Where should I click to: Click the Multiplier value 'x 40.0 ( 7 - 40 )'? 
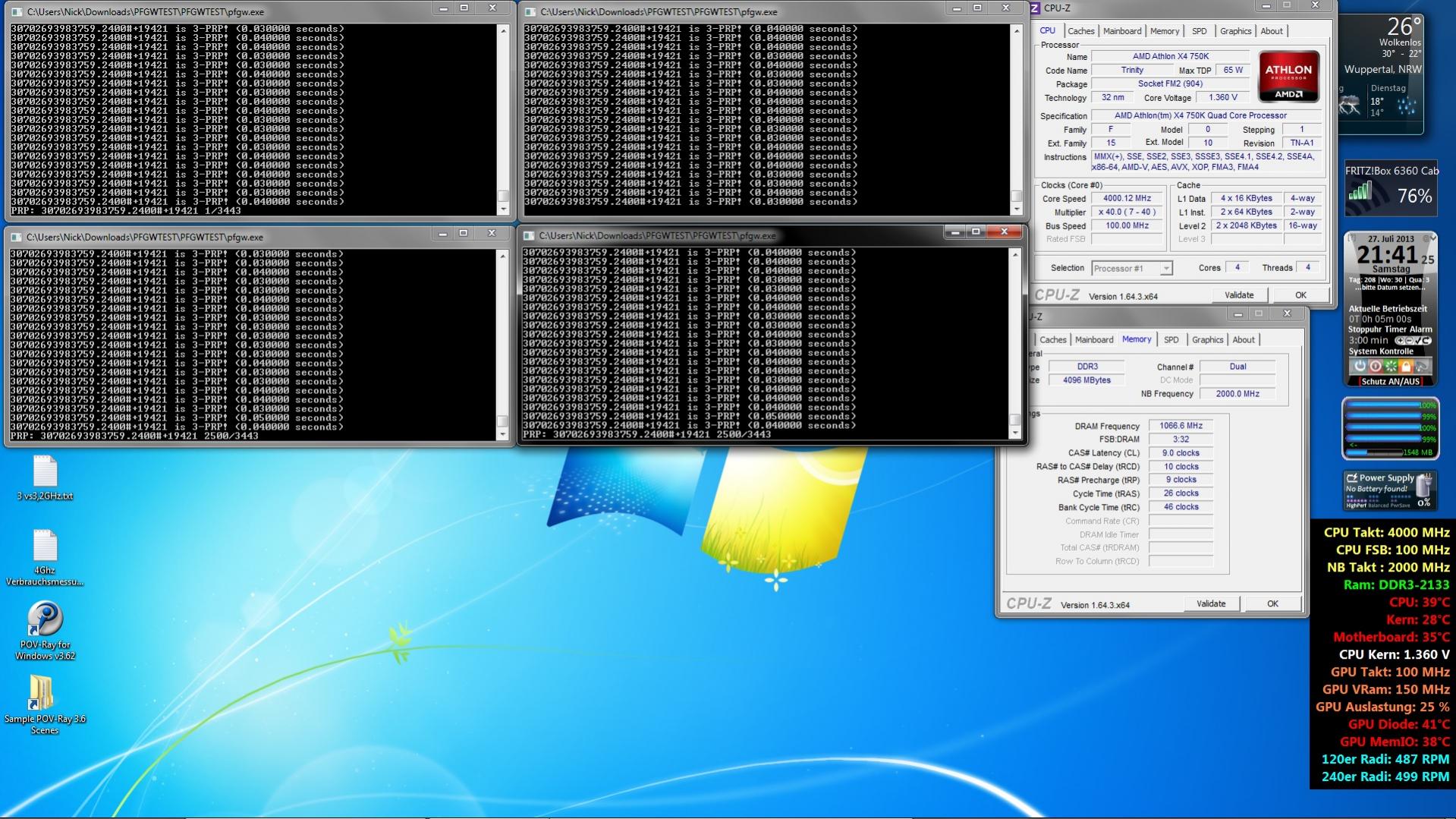coord(1127,212)
